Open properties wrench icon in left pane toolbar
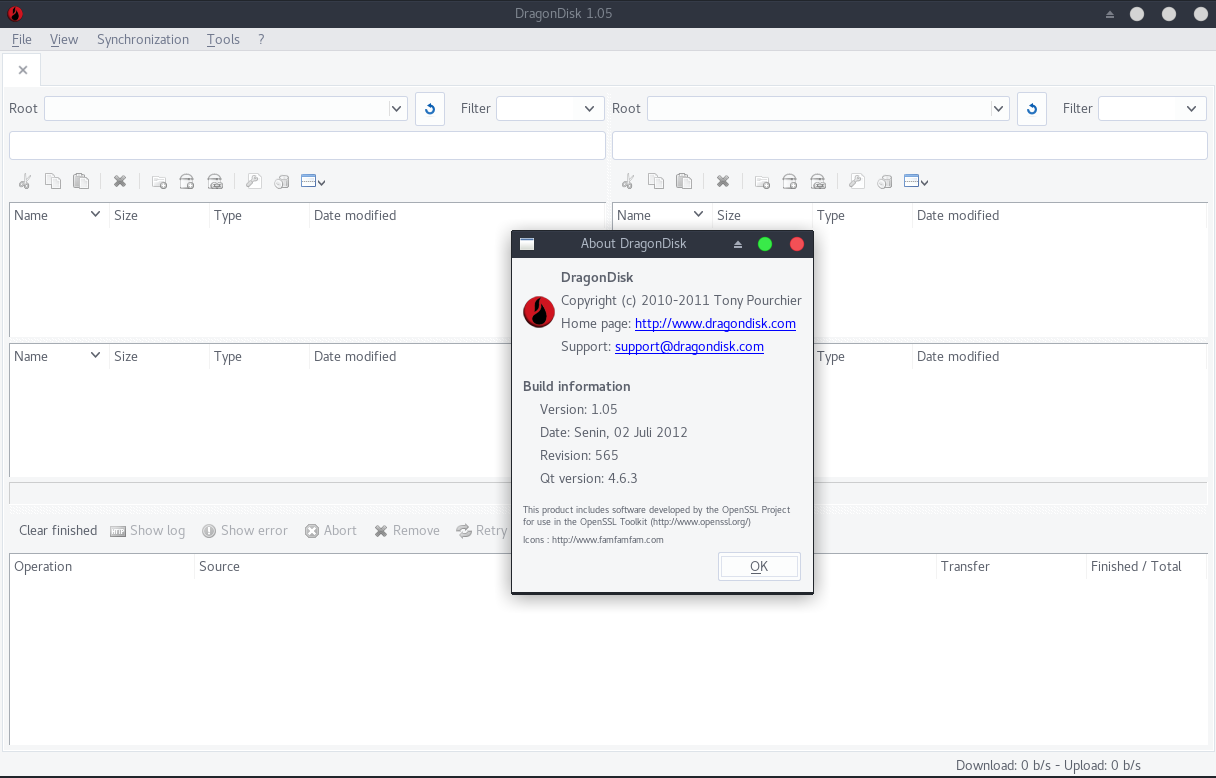This screenshot has width=1216, height=778. click(254, 181)
